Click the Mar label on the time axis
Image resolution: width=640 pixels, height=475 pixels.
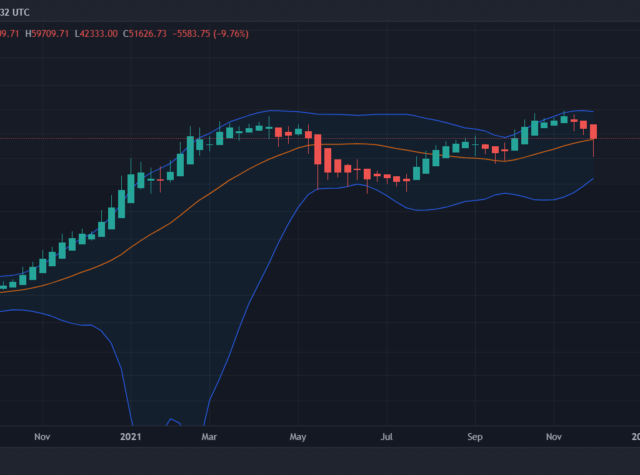pos(209,437)
